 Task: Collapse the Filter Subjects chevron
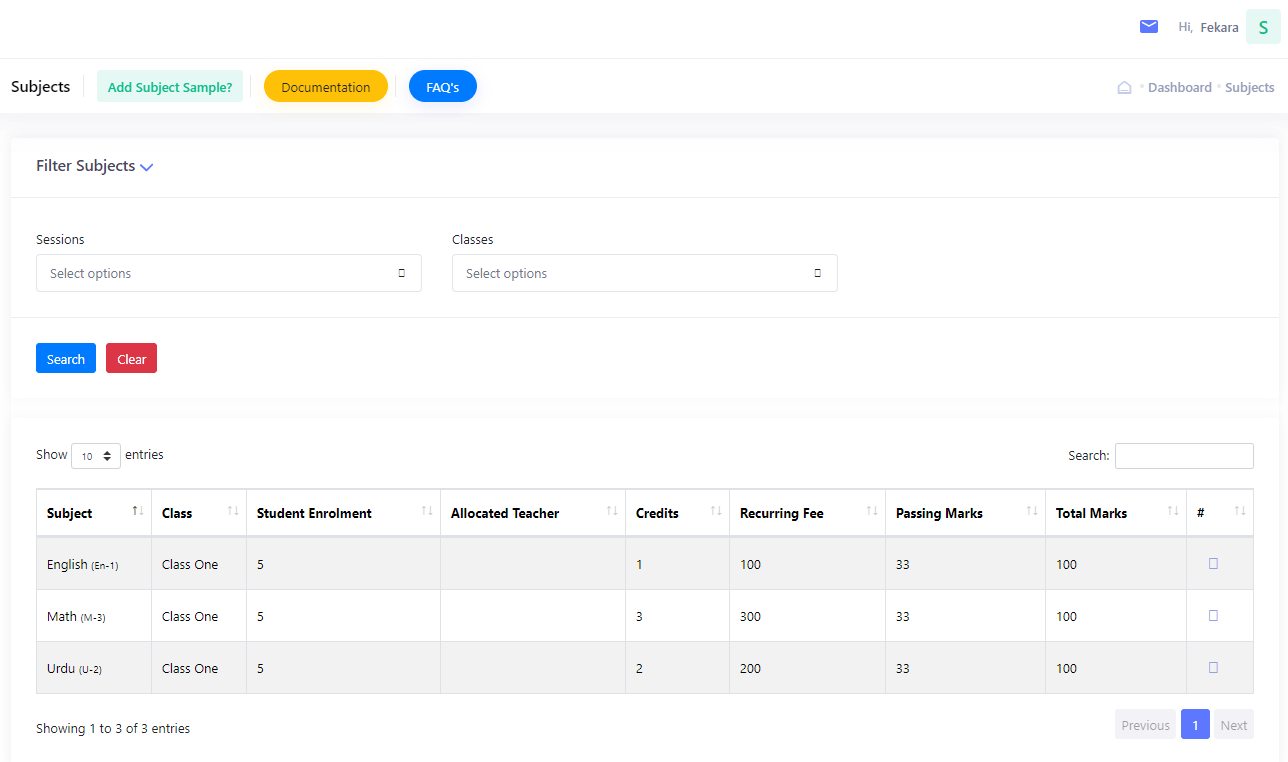tap(147, 167)
